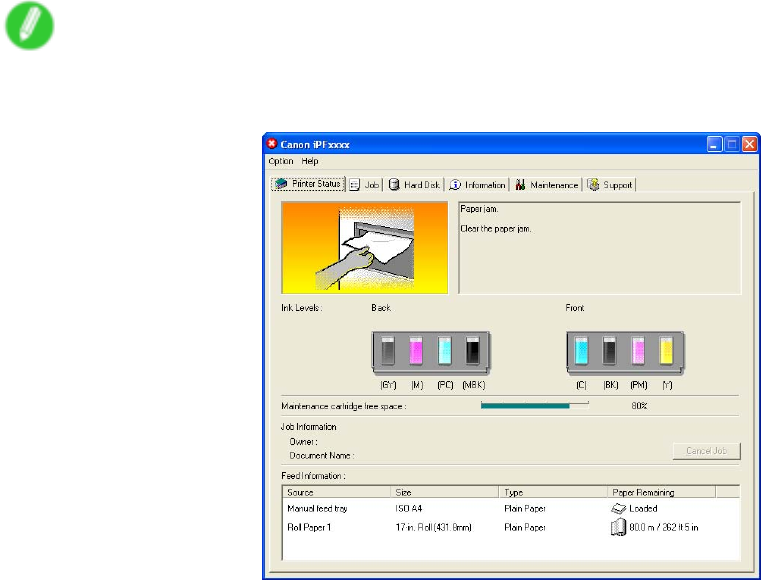Click the 17-in. Roll (431.8mm) cell

(433, 527)
